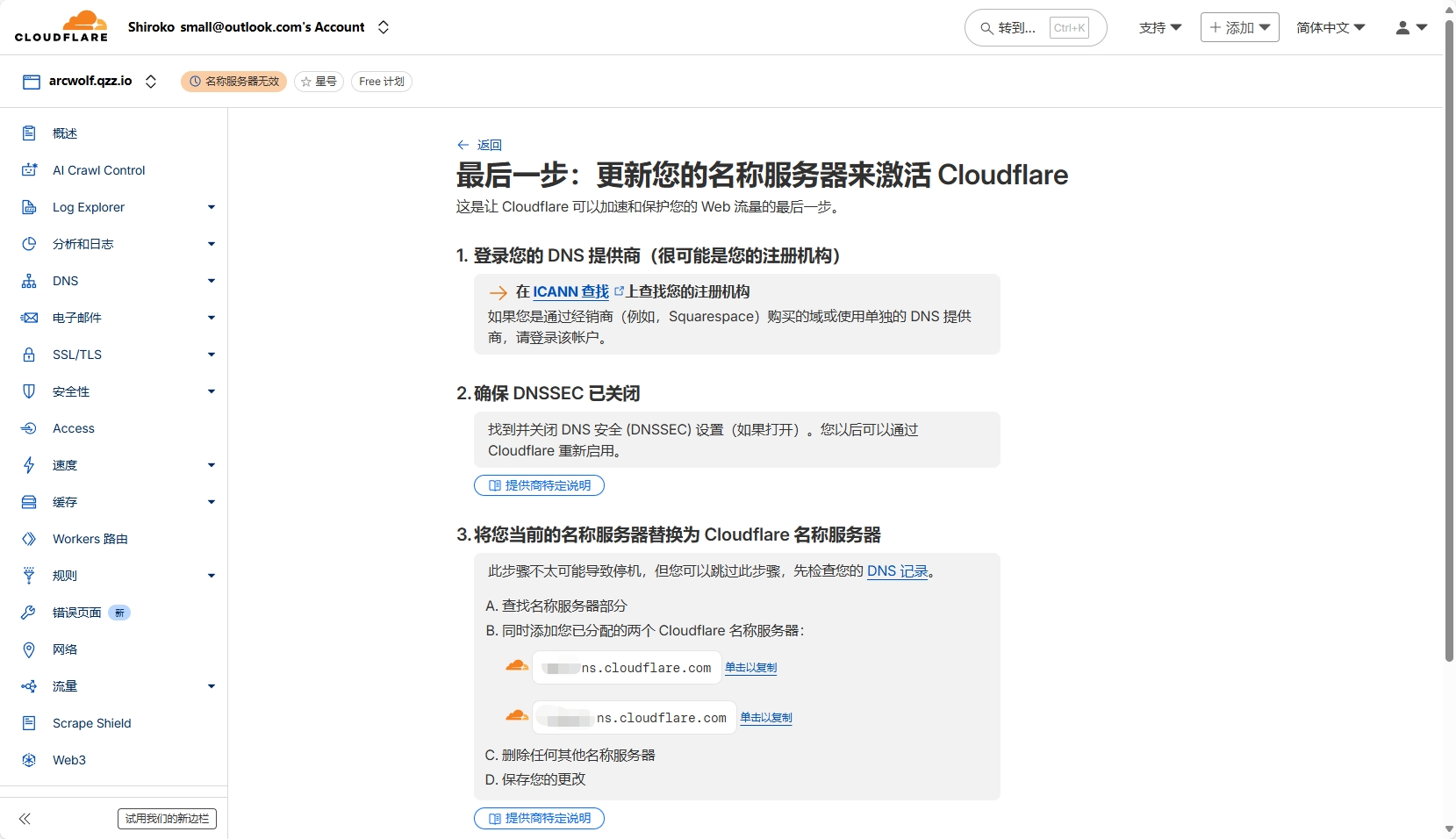
Task: Open the 简体中文 language dropdown
Action: 1330,28
